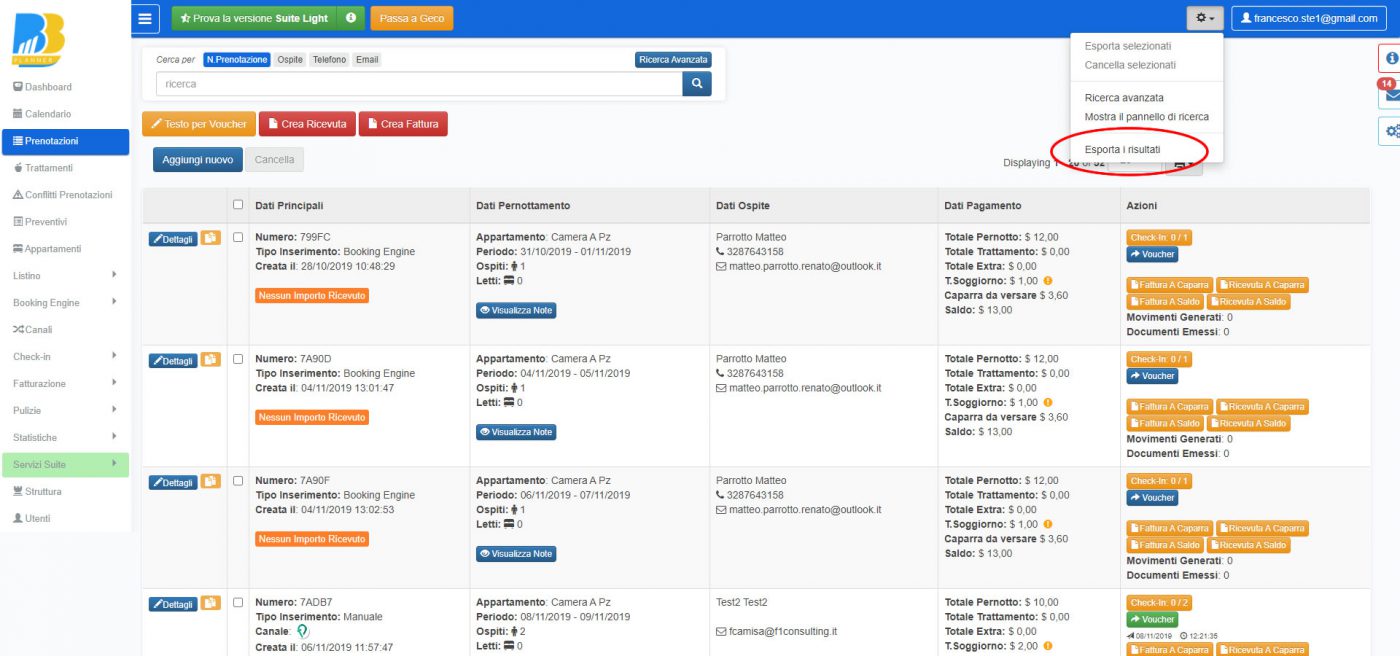This screenshot has width=1400, height=656.
Task: Select the Ospite search filter
Action: tap(290, 60)
